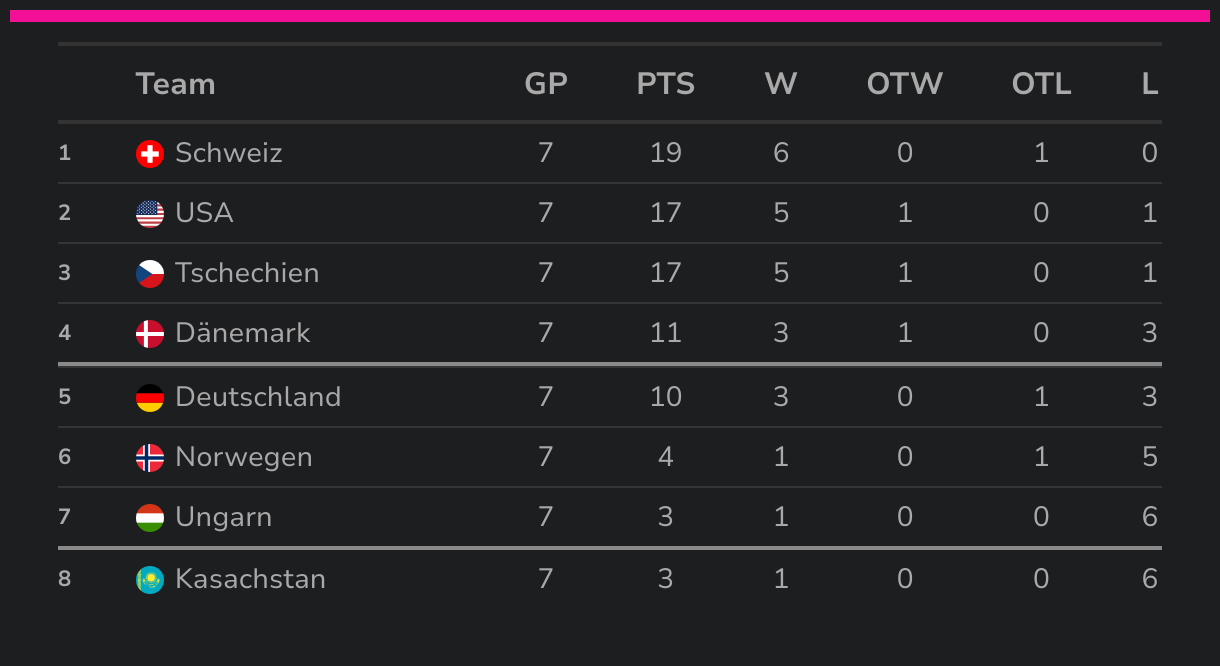1220x666 pixels.
Task: Click the Hungary flag icon
Action: click(150, 517)
